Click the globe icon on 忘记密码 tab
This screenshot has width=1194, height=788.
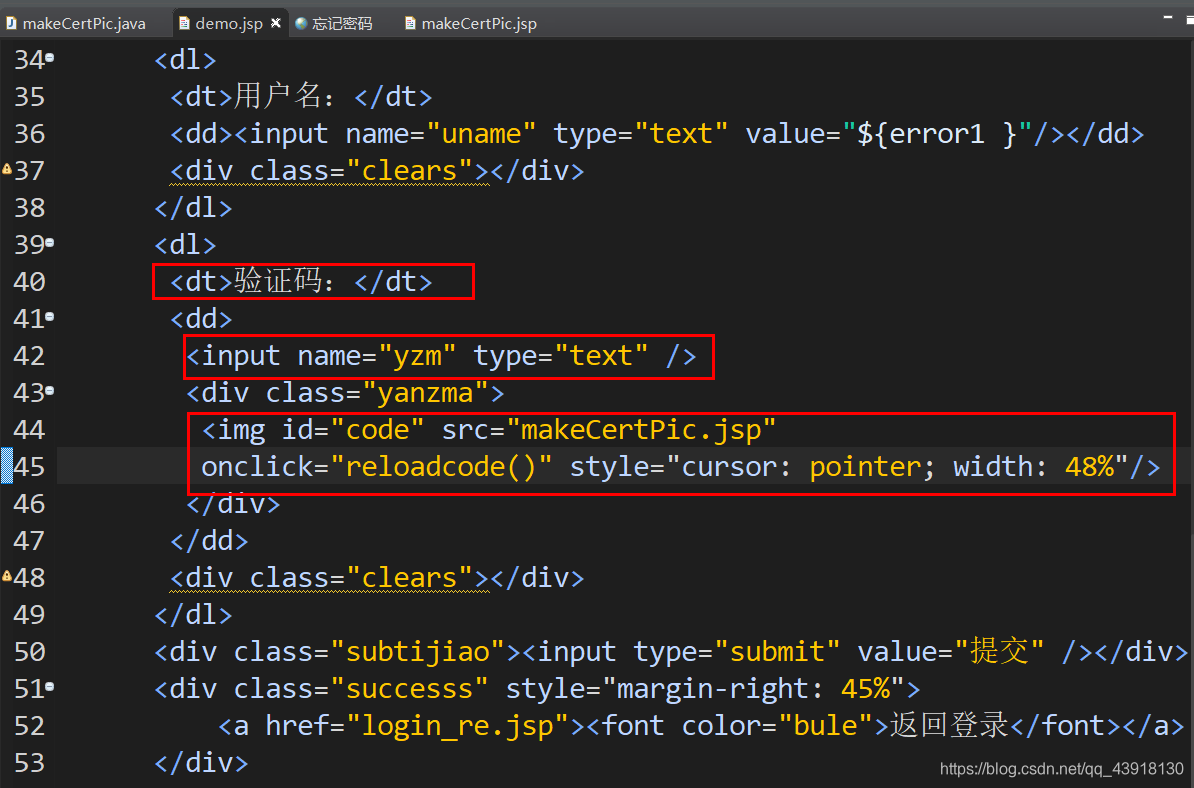click(x=301, y=24)
